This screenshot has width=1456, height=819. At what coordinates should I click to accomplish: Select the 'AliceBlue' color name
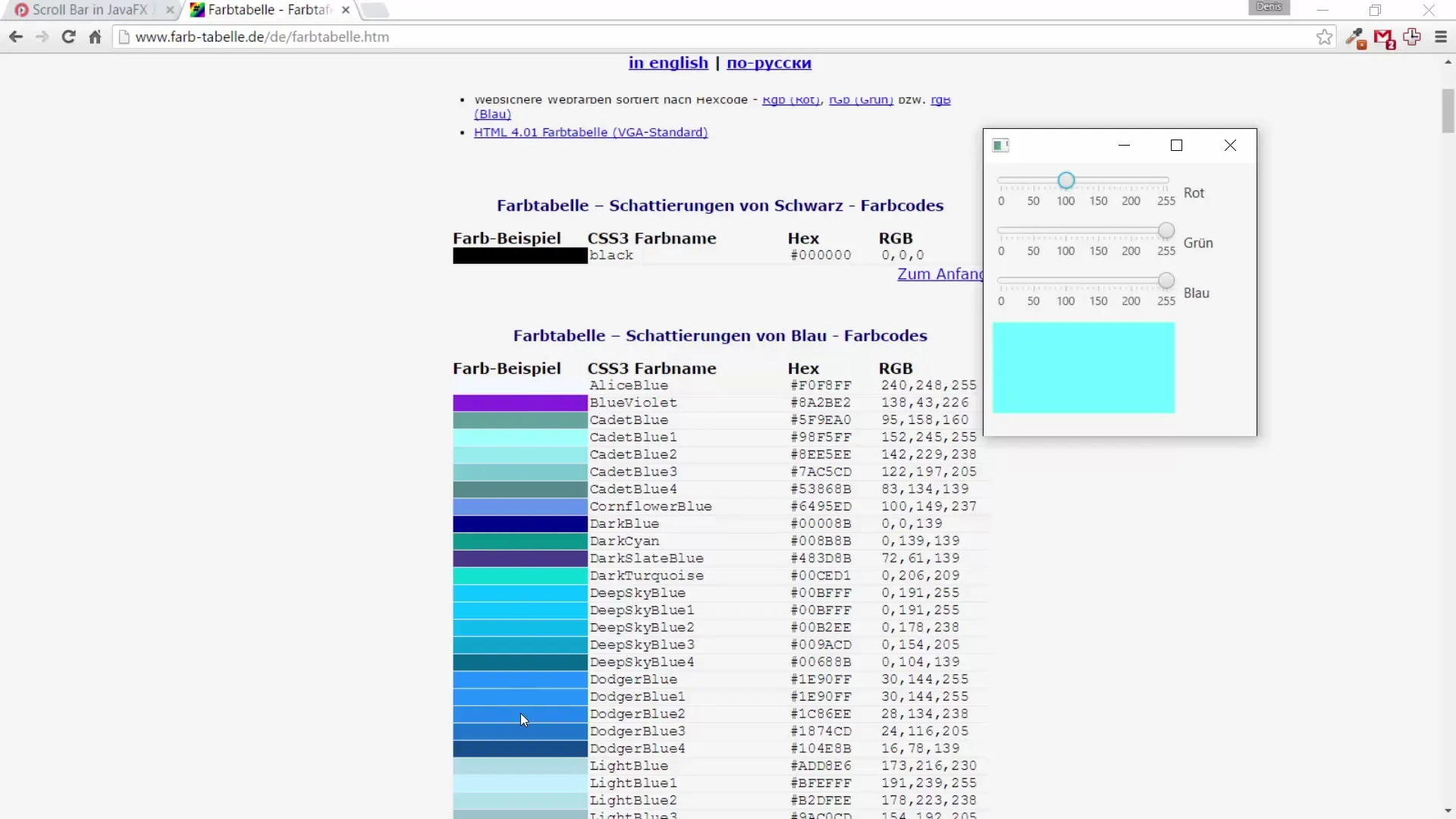point(629,385)
